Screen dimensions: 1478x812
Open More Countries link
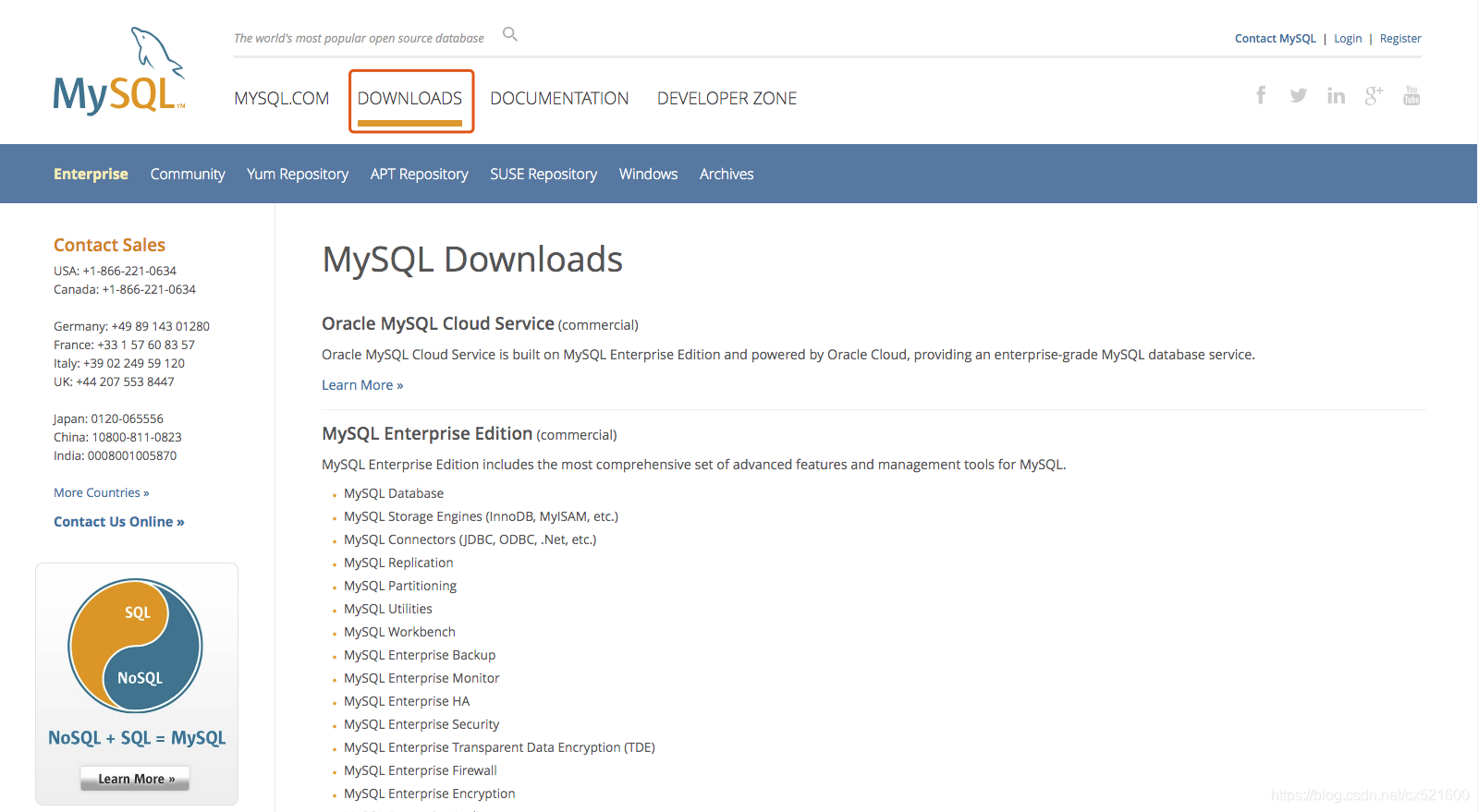[x=101, y=493]
